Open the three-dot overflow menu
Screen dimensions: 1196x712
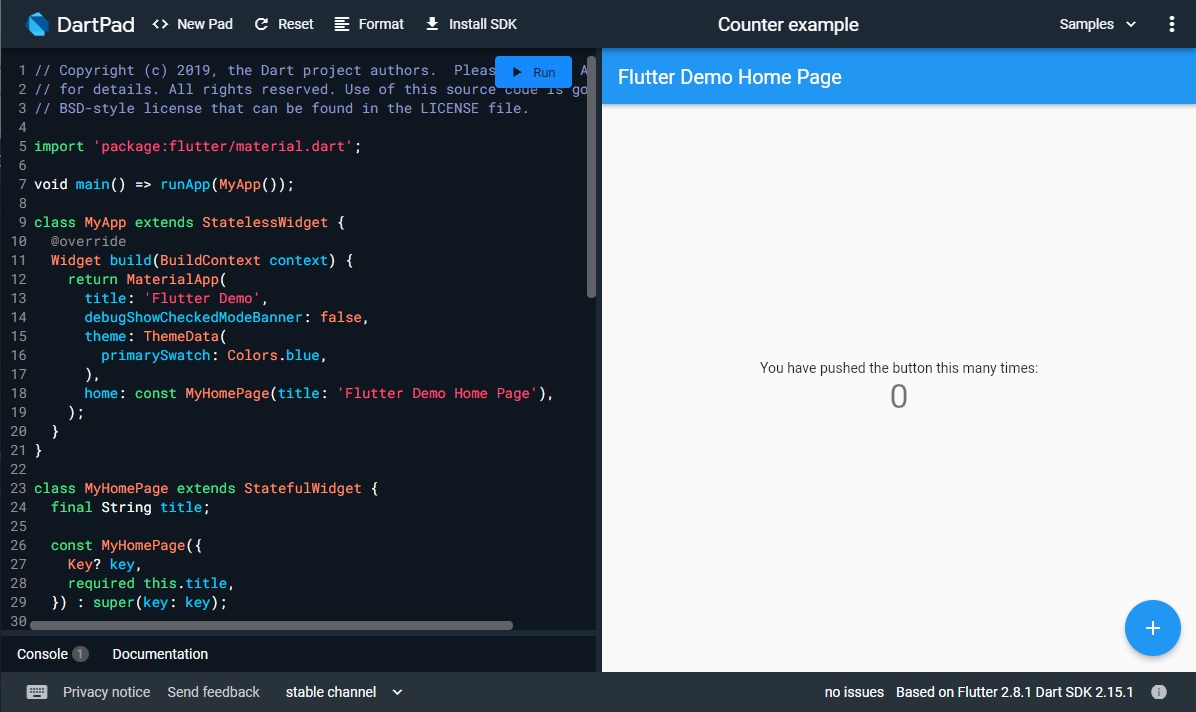(x=1172, y=24)
